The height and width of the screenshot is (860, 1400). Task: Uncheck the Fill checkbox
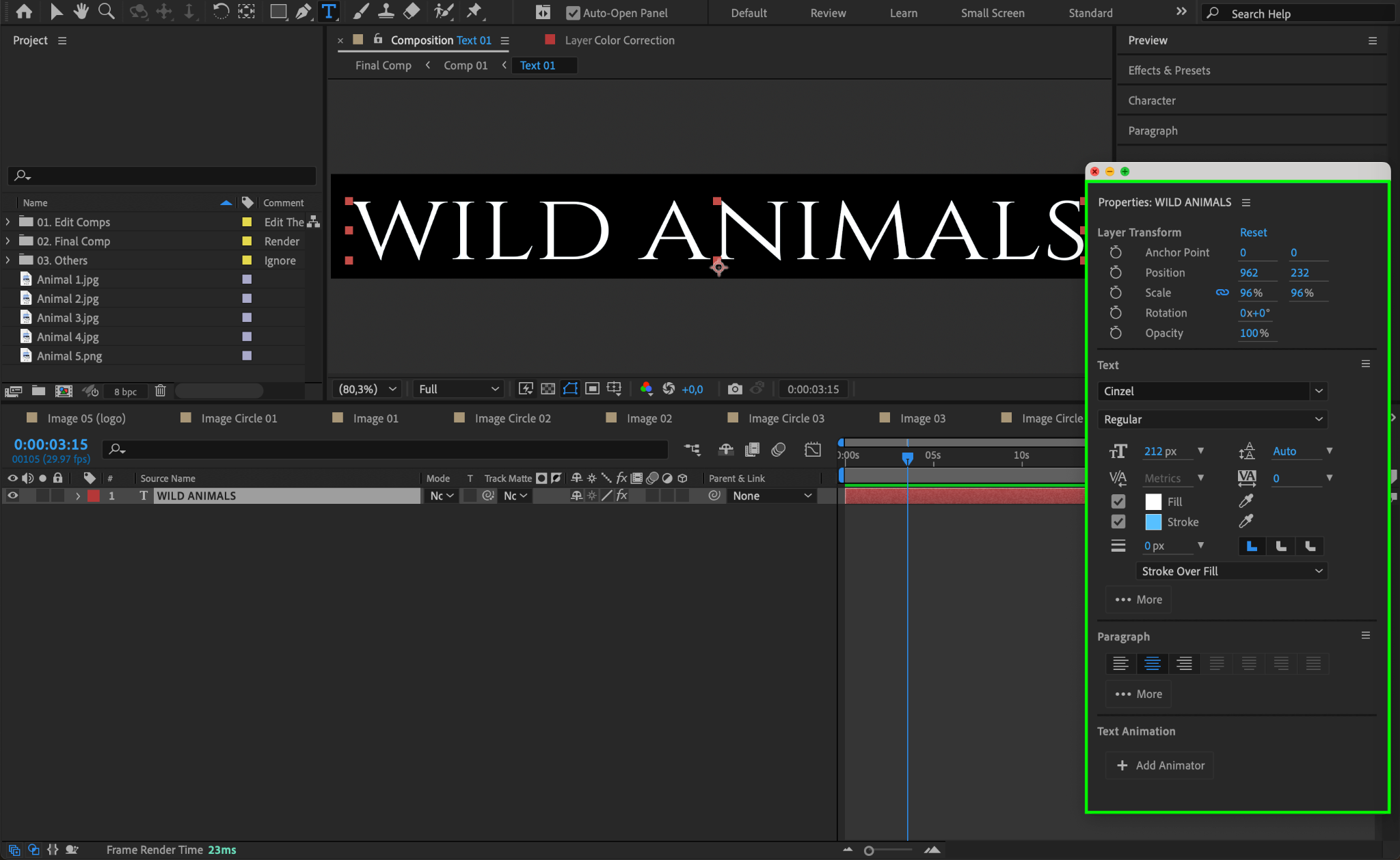point(1118,502)
